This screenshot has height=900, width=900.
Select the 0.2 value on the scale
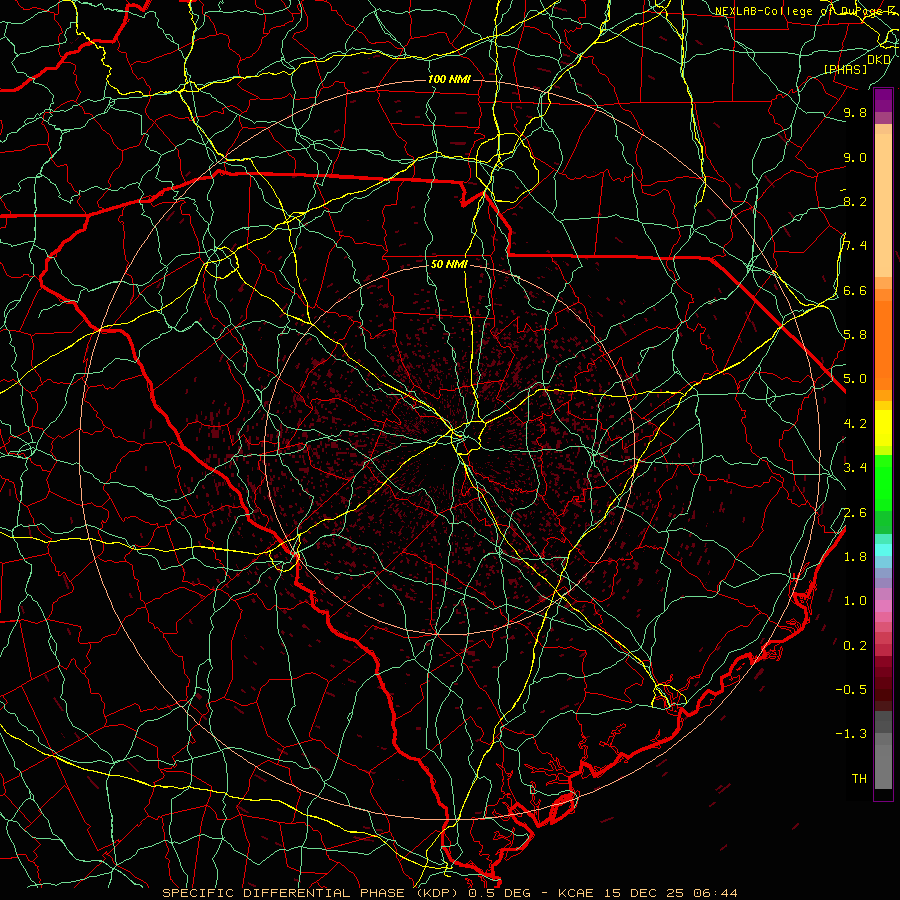(855, 646)
